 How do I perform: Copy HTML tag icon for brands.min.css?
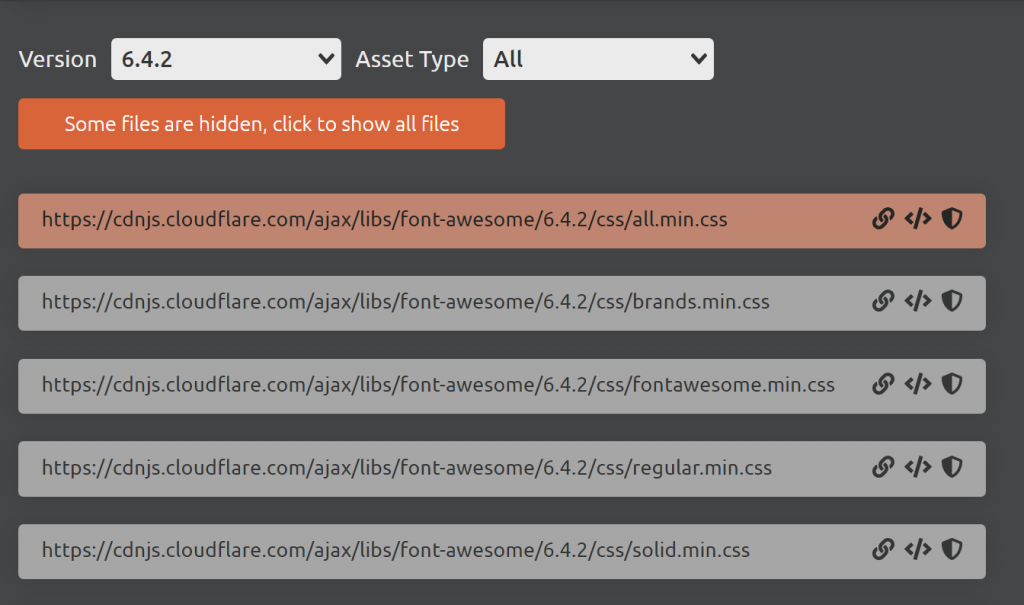(918, 301)
